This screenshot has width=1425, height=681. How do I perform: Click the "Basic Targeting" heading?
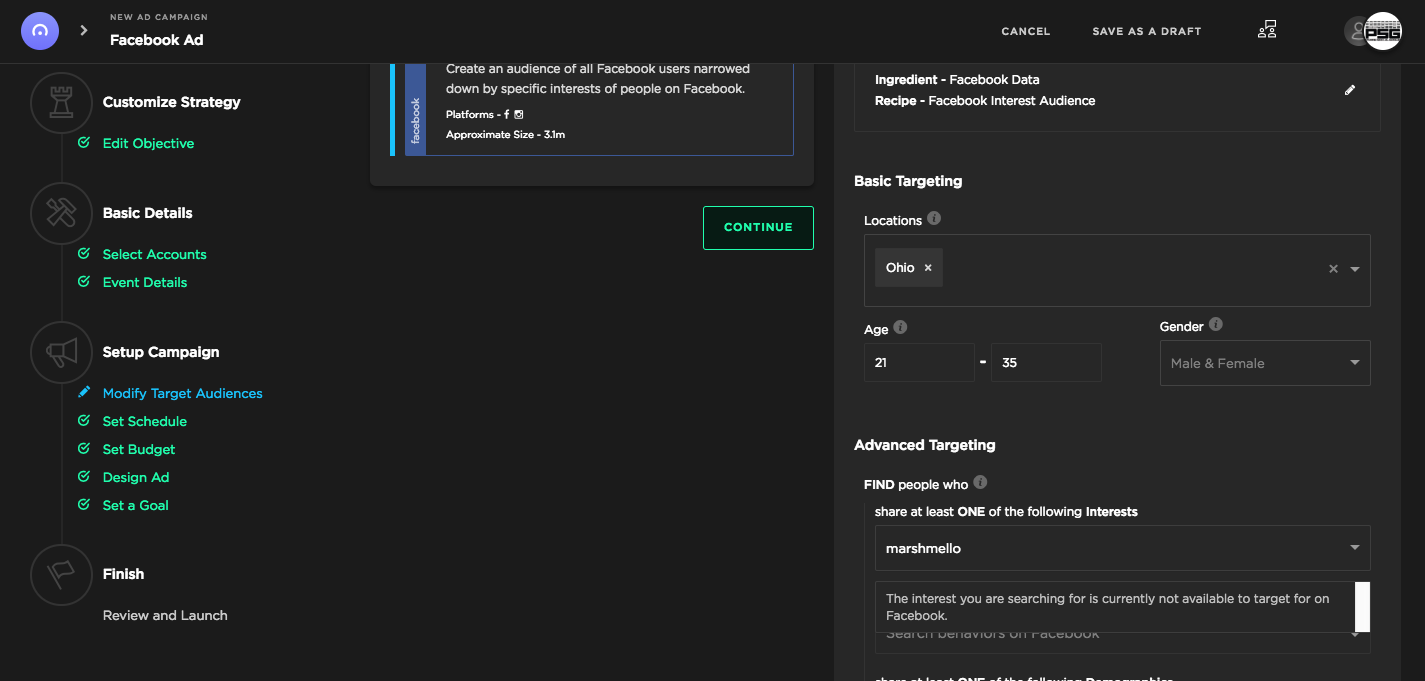[x=908, y=181]
